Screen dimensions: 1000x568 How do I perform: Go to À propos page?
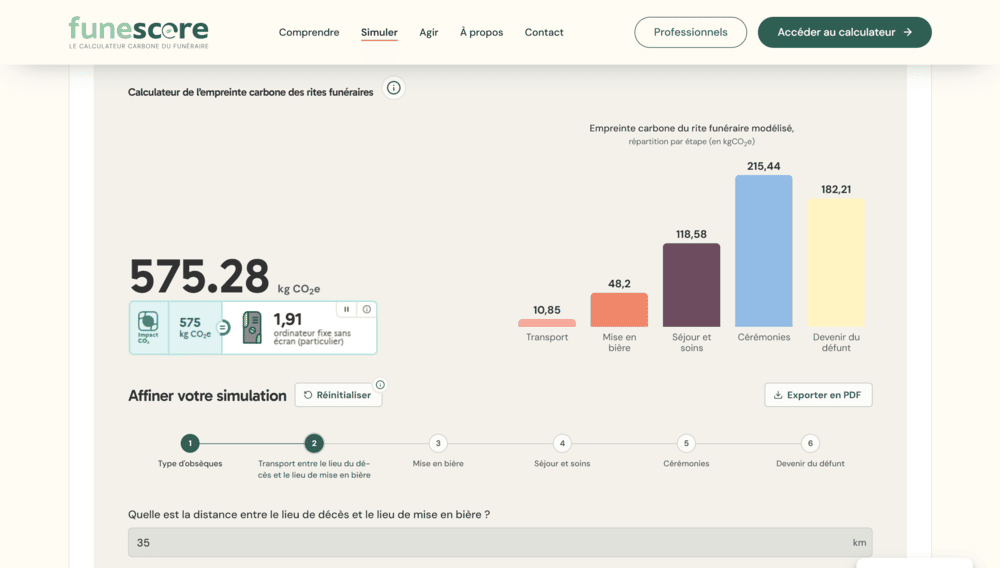tap(482, 33)
